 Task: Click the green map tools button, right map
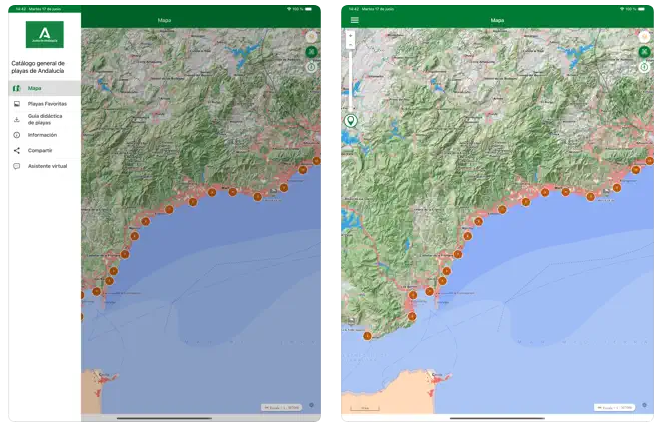[644, 52]
